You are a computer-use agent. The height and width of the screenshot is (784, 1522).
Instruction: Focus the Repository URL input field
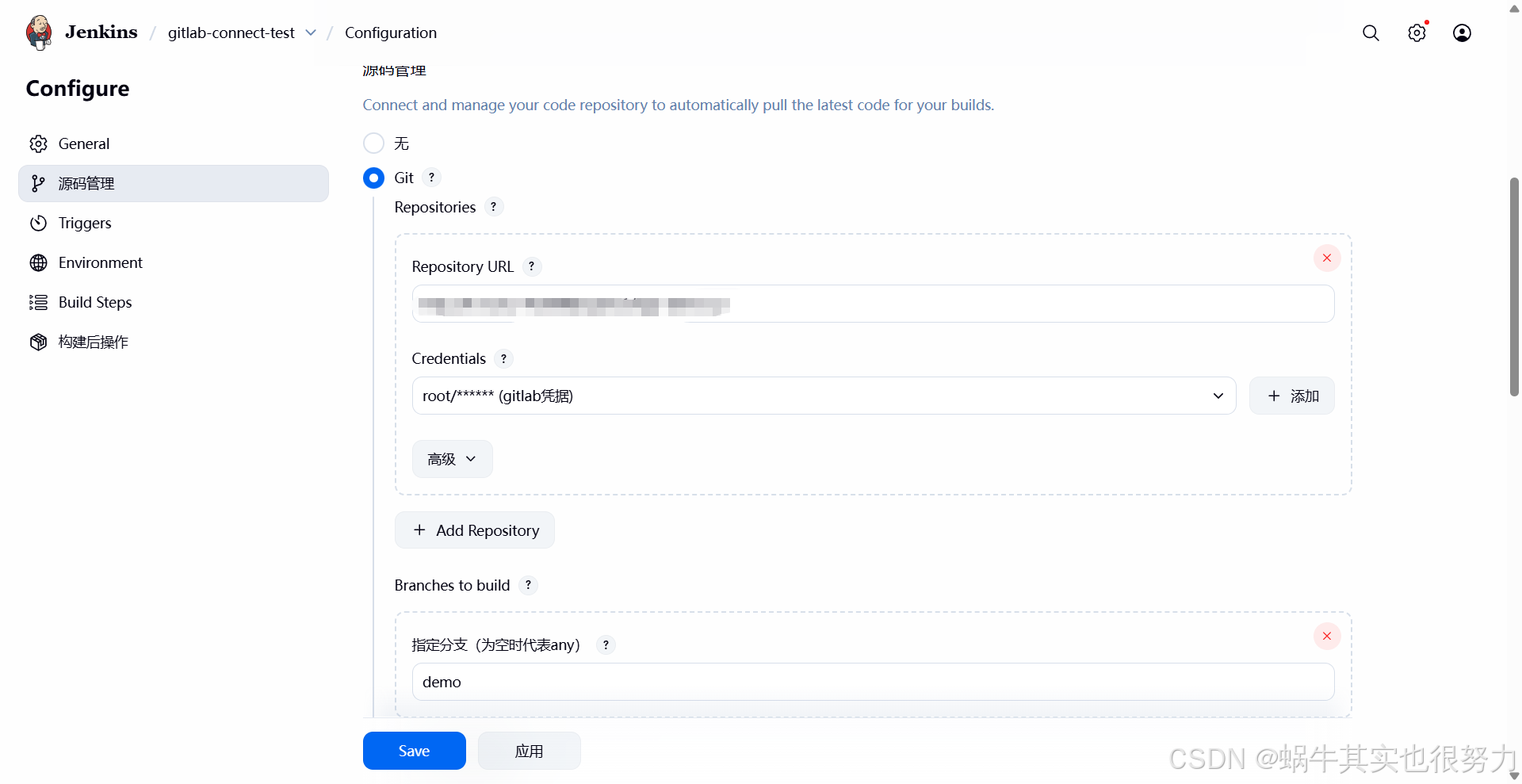[x=873, y=304]
